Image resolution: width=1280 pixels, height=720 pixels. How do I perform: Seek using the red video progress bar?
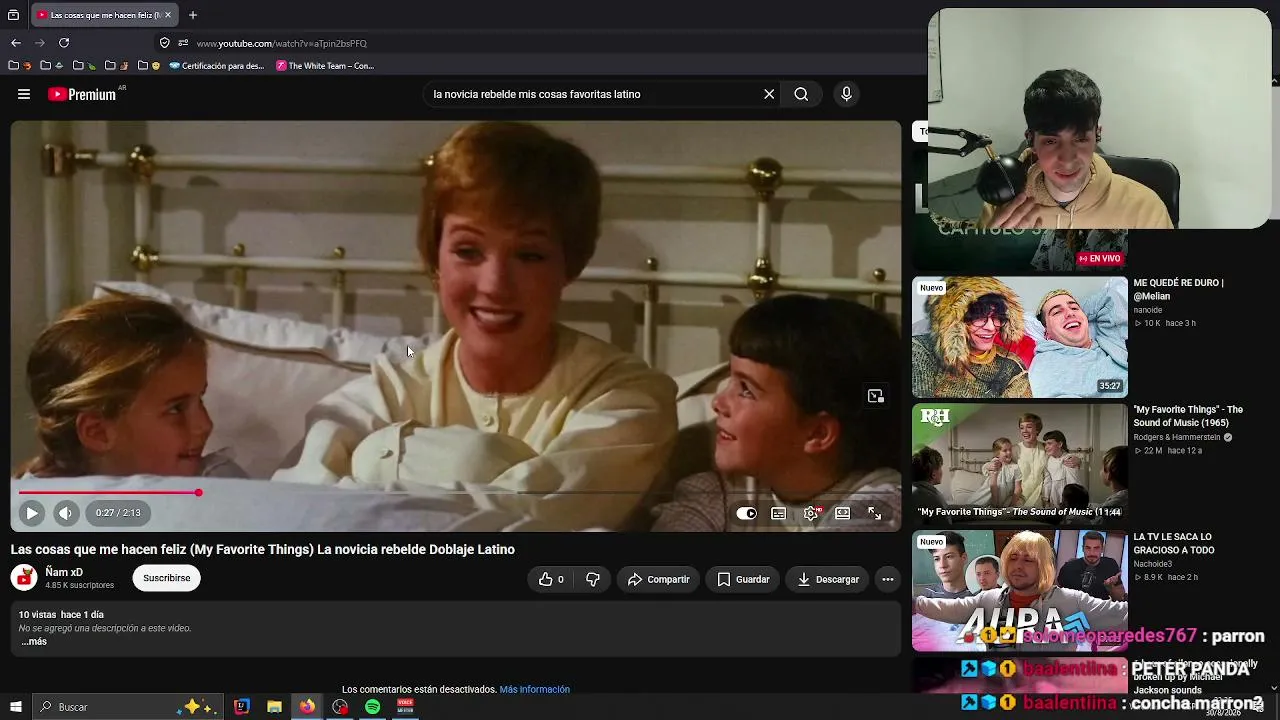455,492
